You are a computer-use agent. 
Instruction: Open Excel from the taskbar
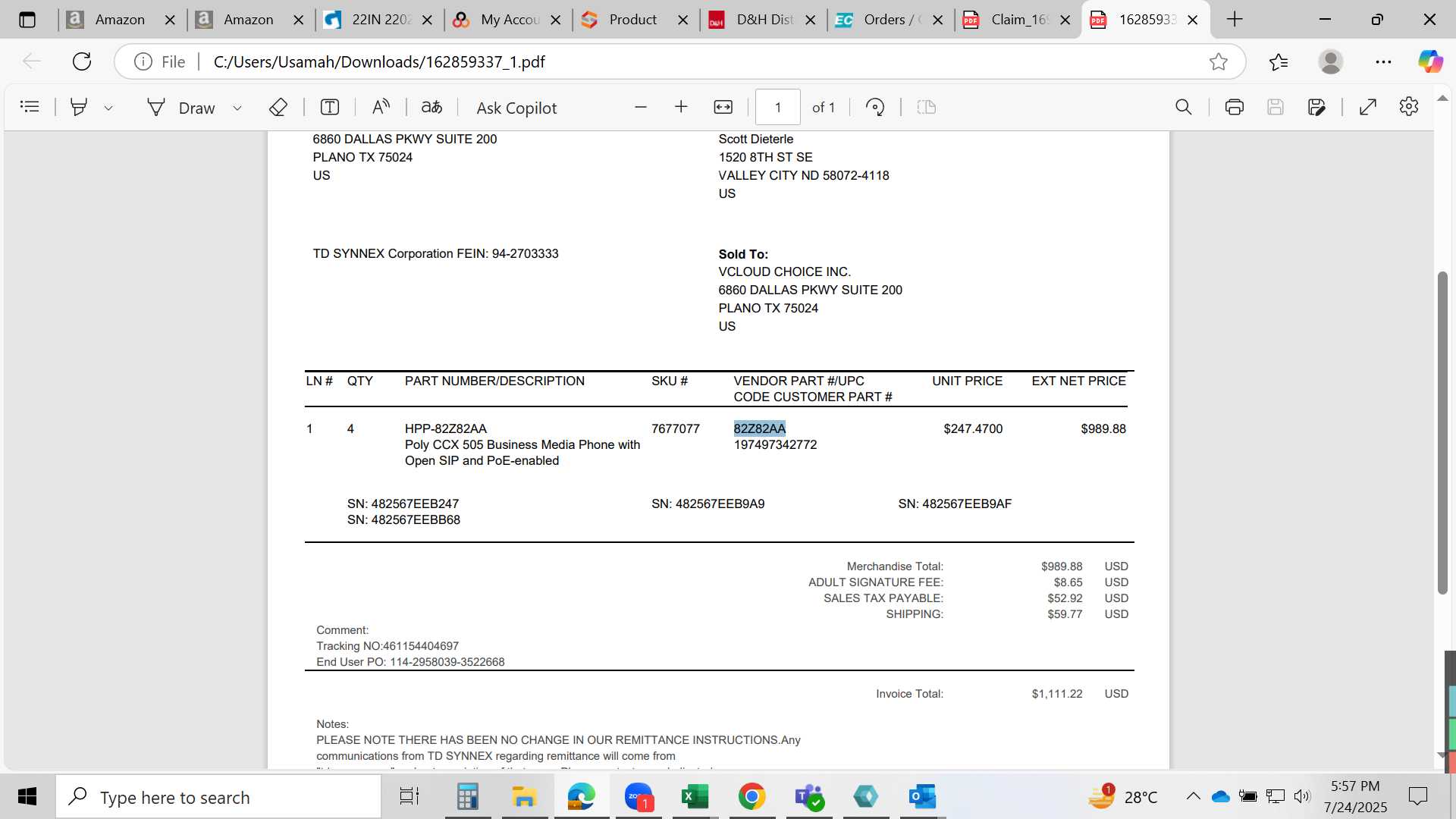(x=695, y=796)
